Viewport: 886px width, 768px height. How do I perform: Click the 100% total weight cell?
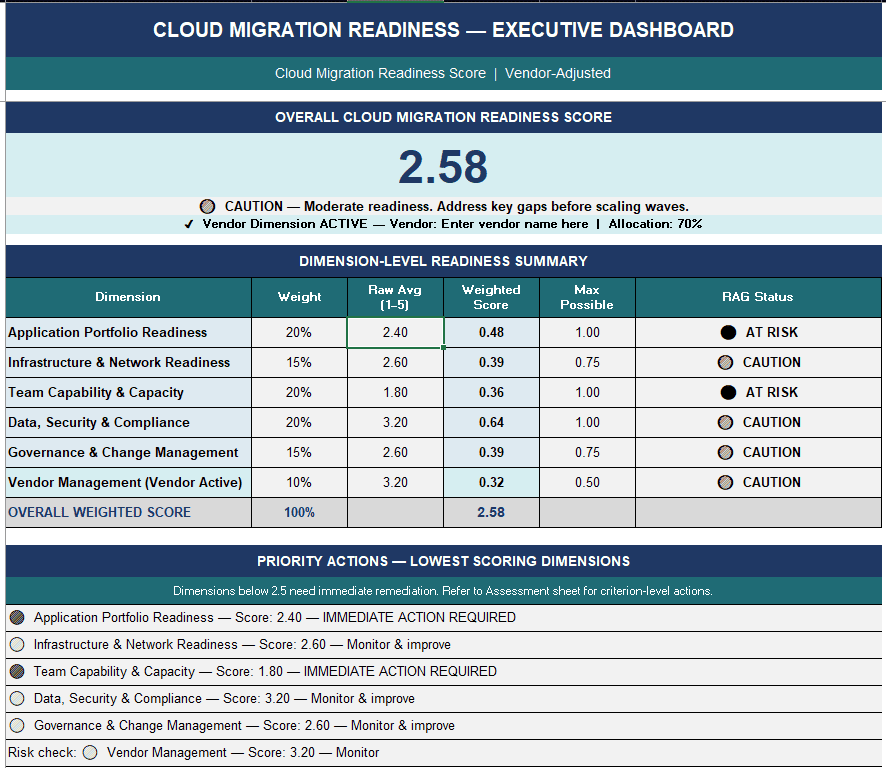click(299, 512)
